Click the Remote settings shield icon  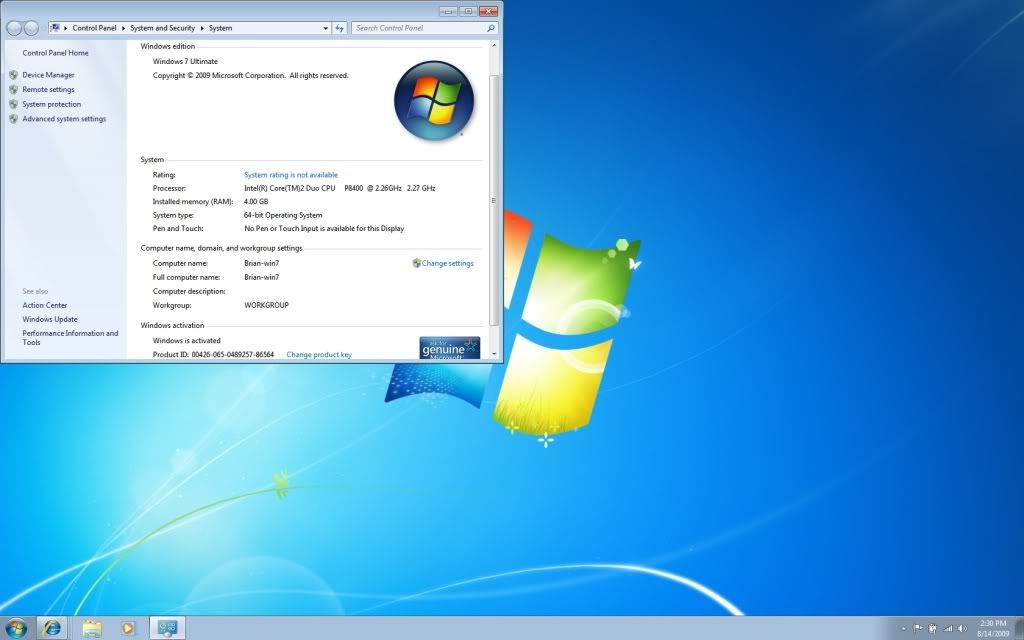[x=13, y=89]
